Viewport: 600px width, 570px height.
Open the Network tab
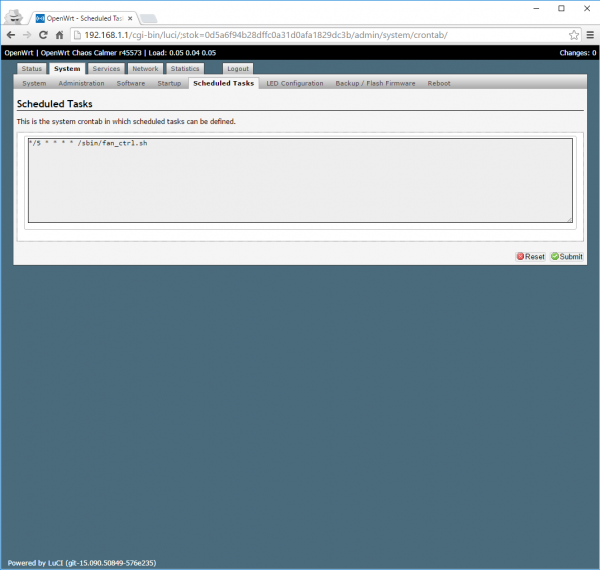(x=145, y=69)
